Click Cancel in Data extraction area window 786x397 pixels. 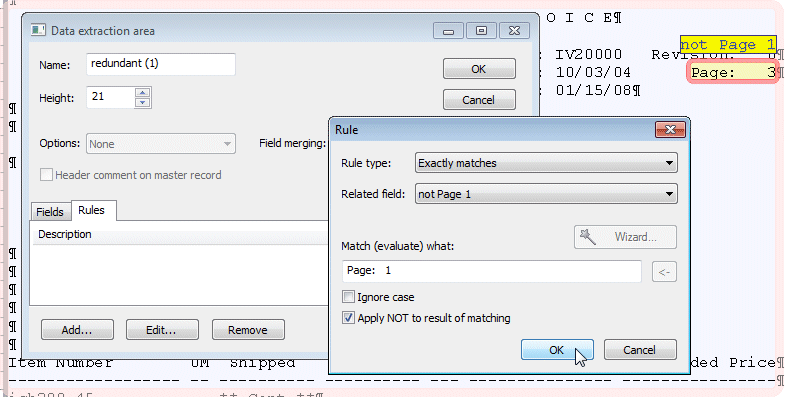pos(479,100)
